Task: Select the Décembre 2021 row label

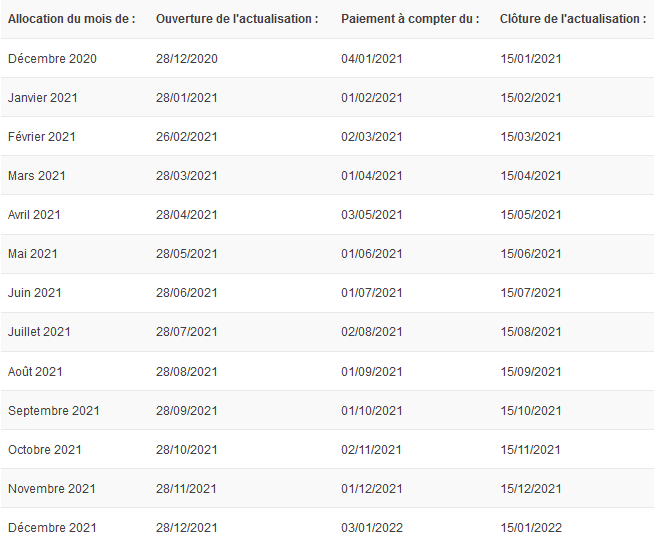Action: [52, 528]
